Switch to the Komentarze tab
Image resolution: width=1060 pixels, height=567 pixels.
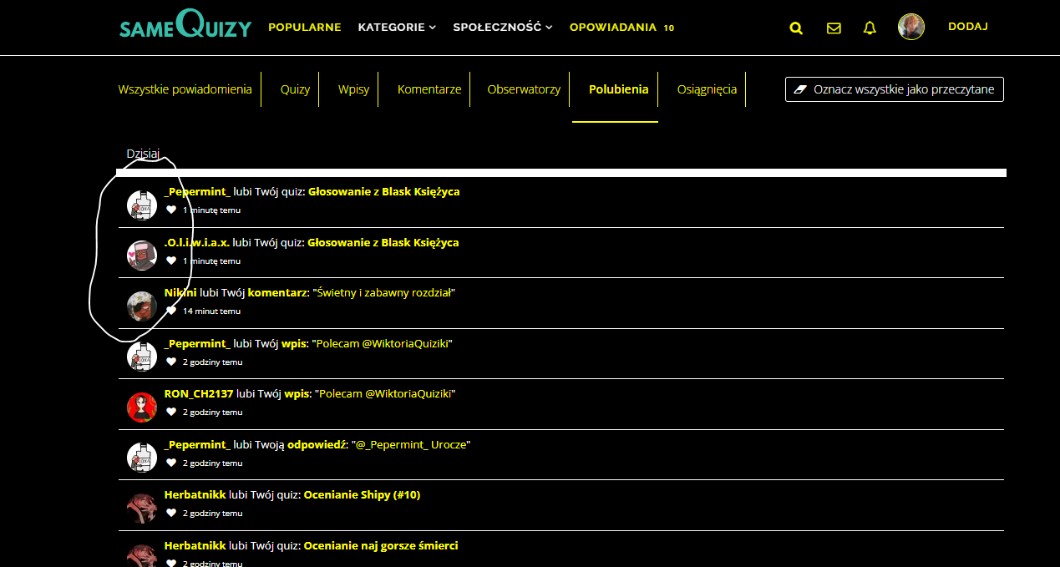[429, 89]
